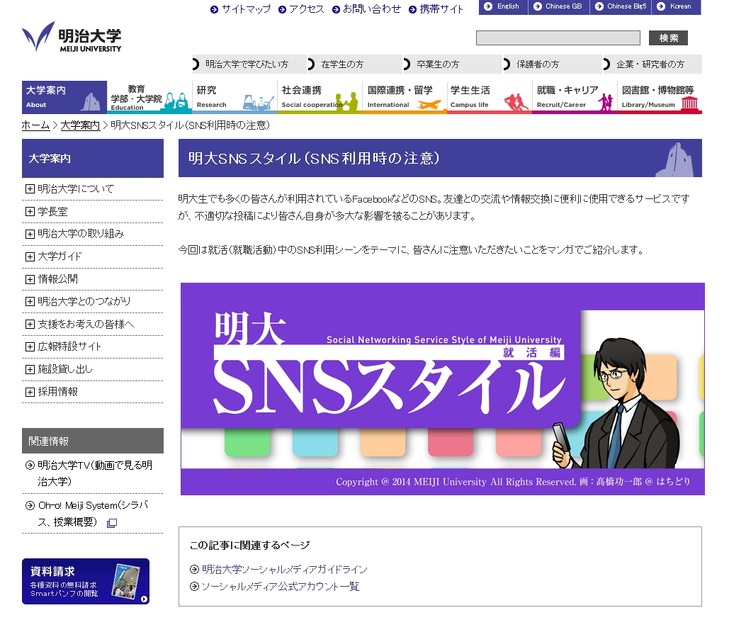Click the external window icon after Oh-o! Meiji System
The image size is (729, 620).
[112, 523]
